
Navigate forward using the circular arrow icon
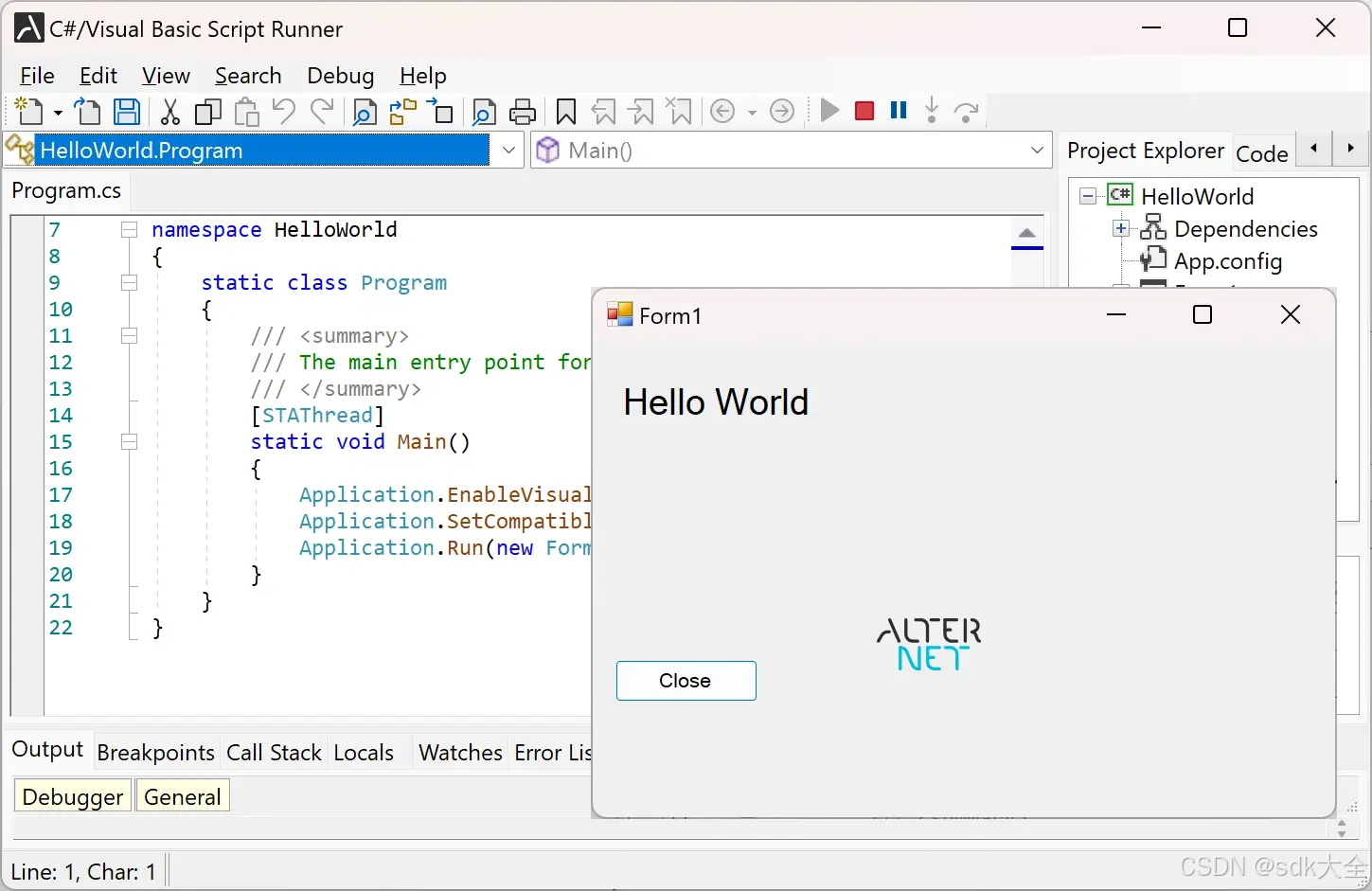782,111
